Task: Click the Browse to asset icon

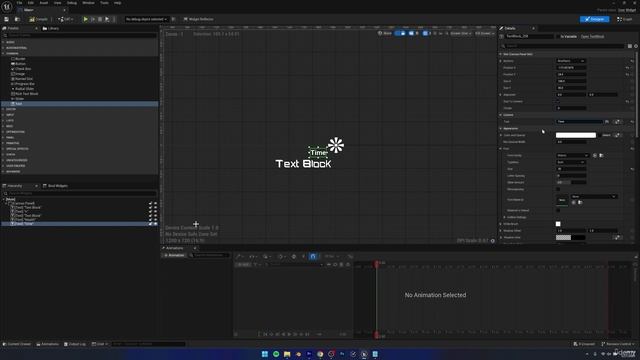Action: coord(17,19)
